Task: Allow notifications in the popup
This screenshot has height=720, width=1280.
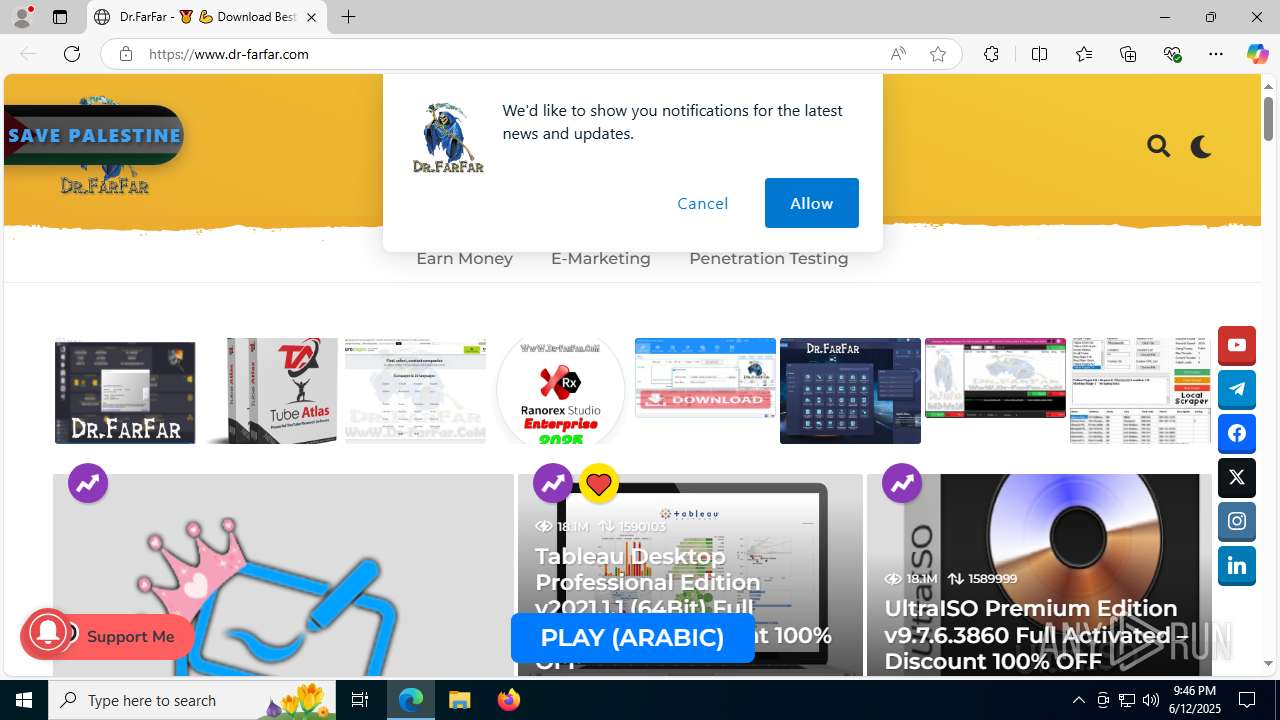Action: coord(811,203)
